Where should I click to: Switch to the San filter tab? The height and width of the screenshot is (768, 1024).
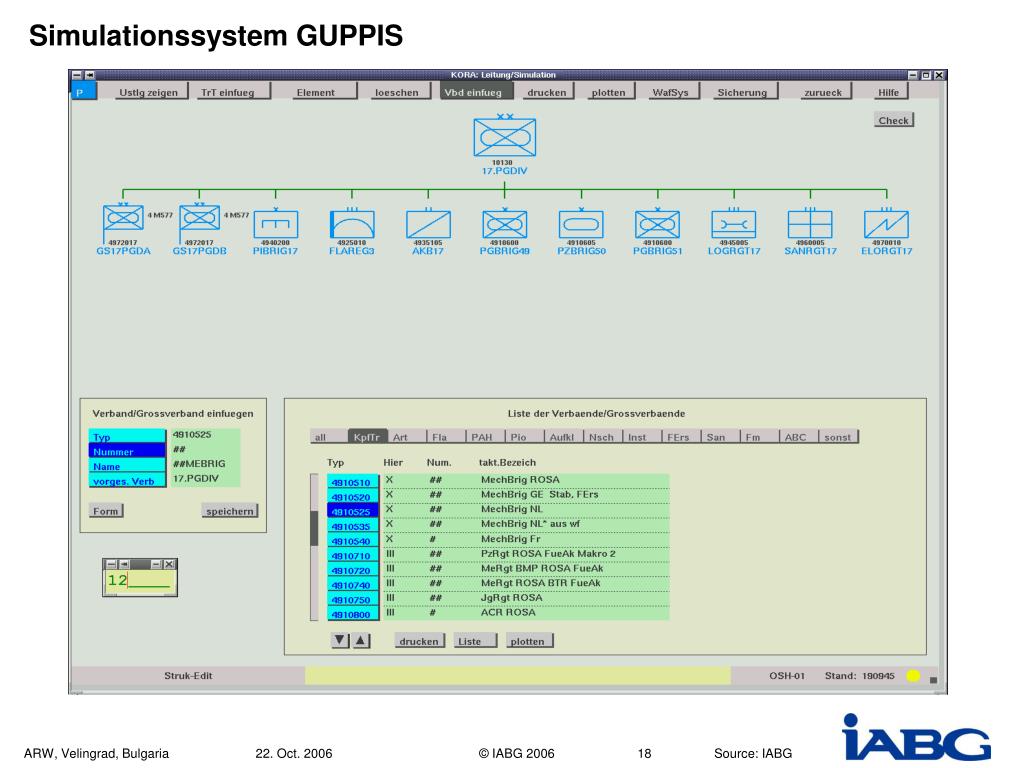pos(720,437)
